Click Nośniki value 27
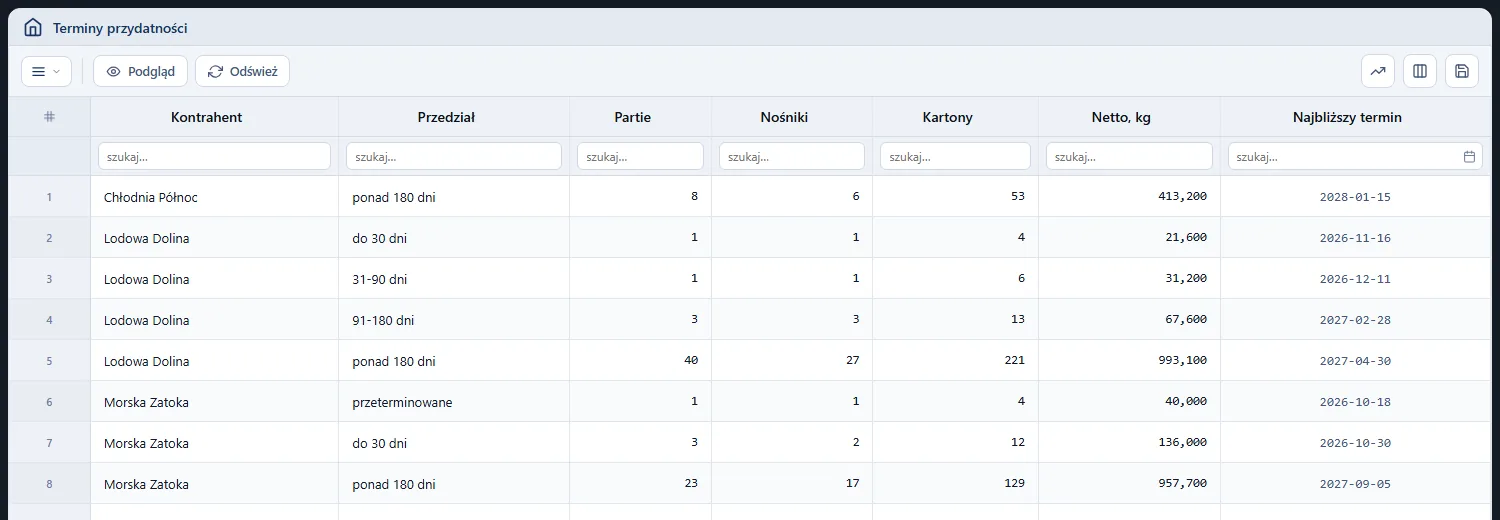 tap(853, 361)
